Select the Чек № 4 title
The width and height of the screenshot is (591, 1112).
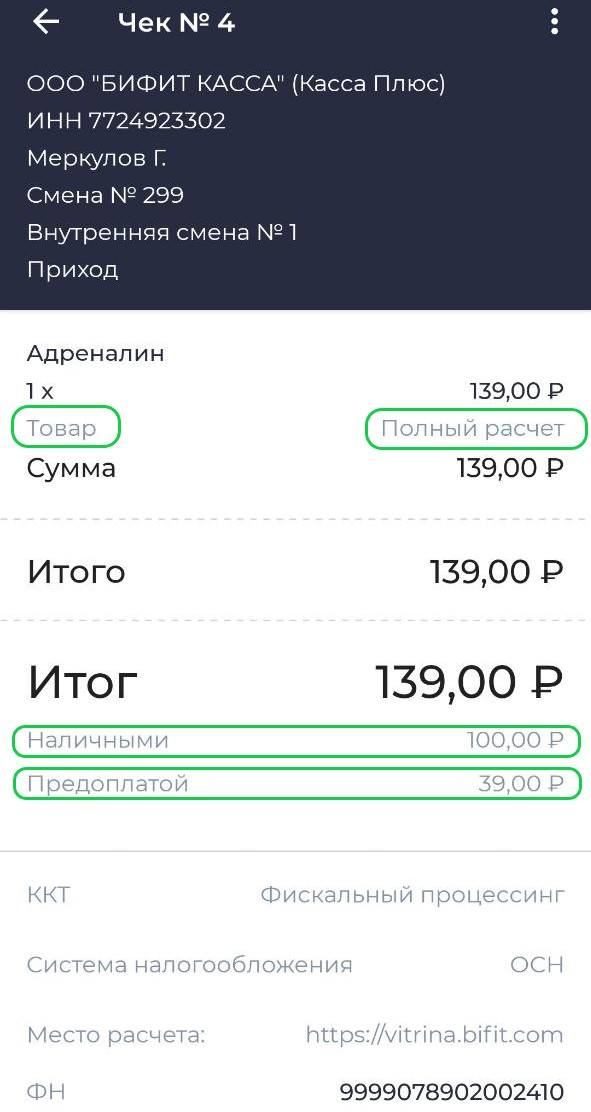tap(176, 23)
